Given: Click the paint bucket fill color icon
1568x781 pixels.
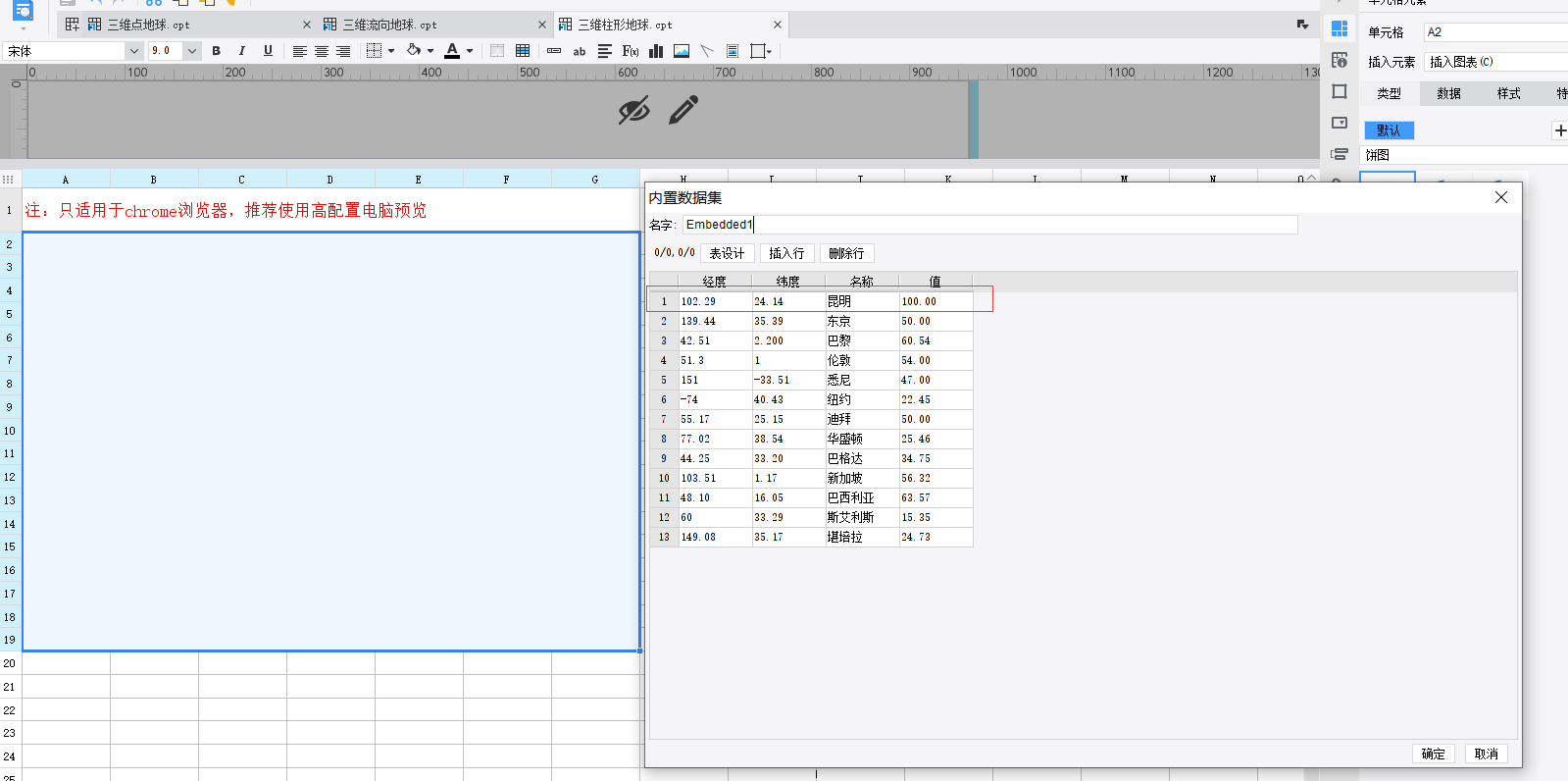Looking at the screenshot, I should point(414,51).
